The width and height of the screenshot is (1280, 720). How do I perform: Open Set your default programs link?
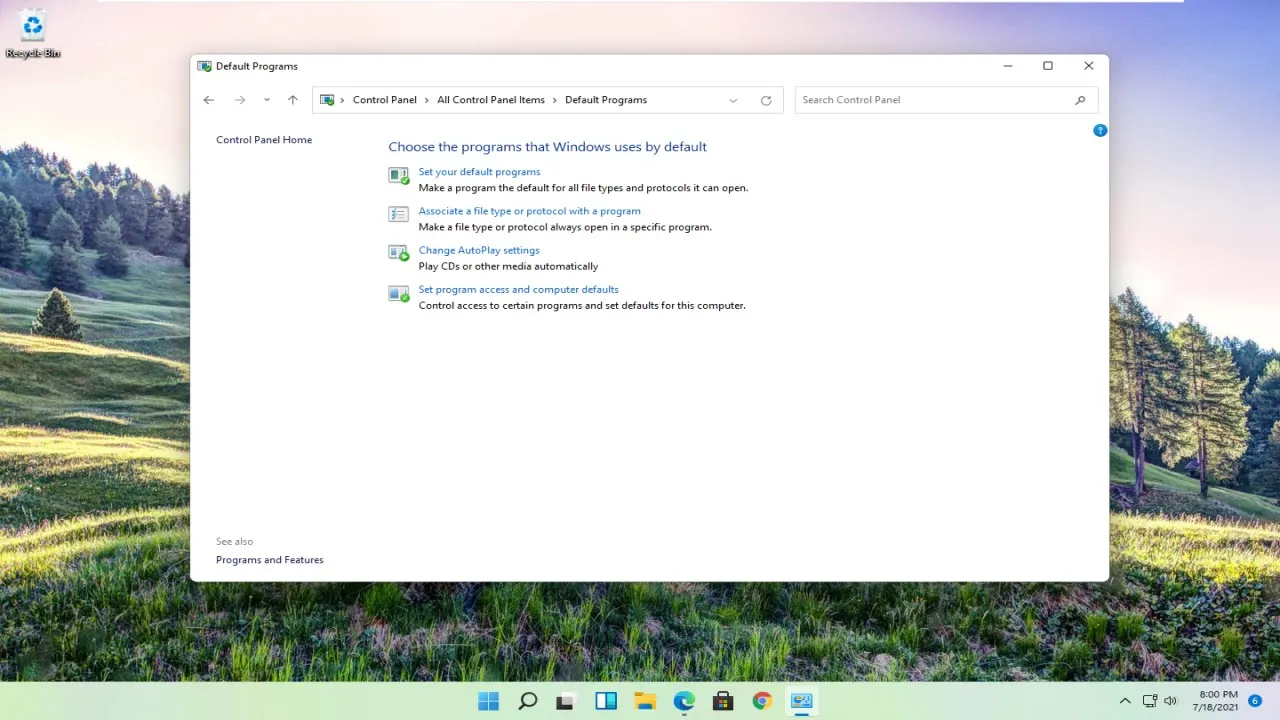[479, 172]
